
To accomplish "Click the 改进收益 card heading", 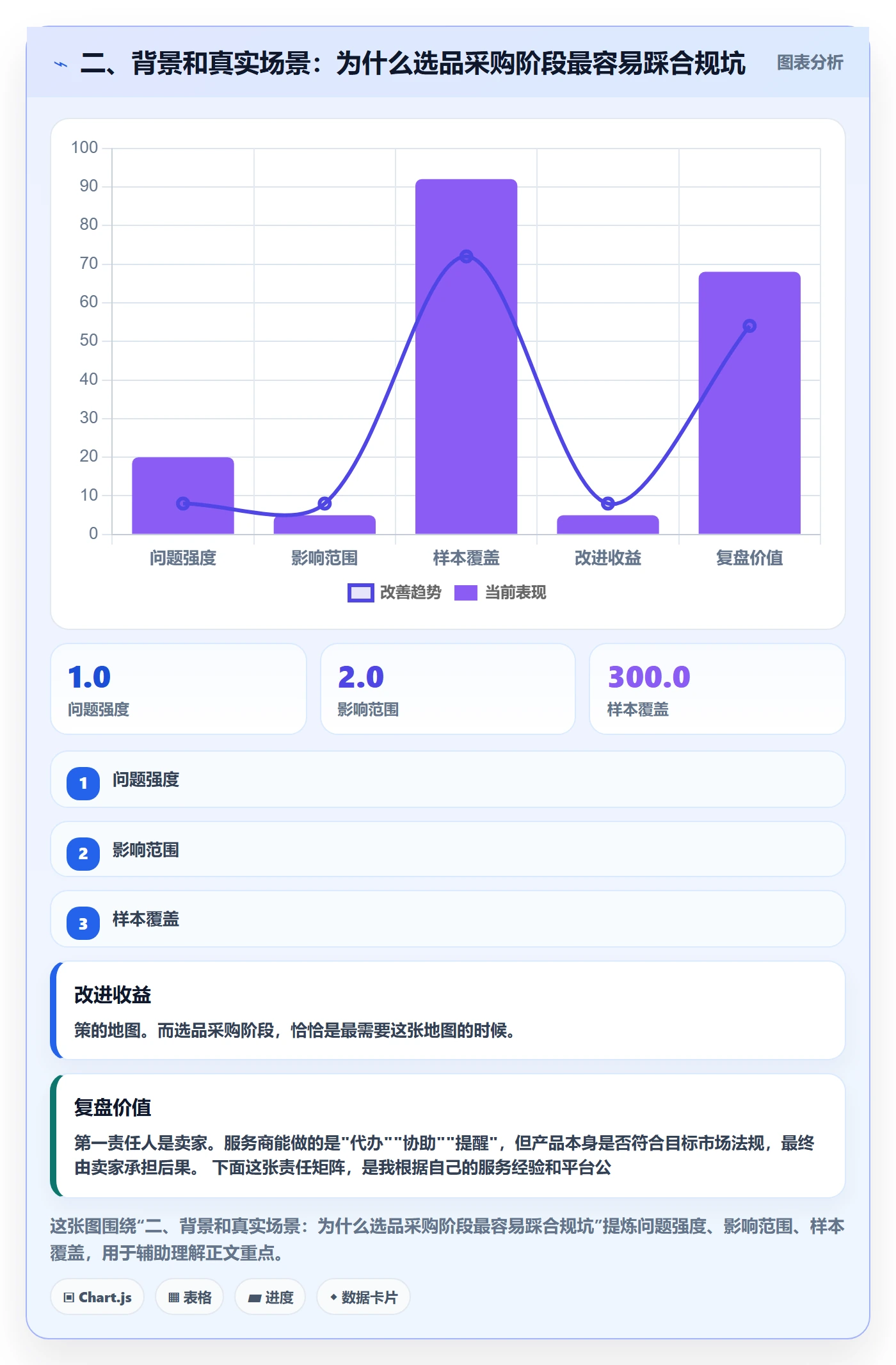I will (x=113, y=995).
